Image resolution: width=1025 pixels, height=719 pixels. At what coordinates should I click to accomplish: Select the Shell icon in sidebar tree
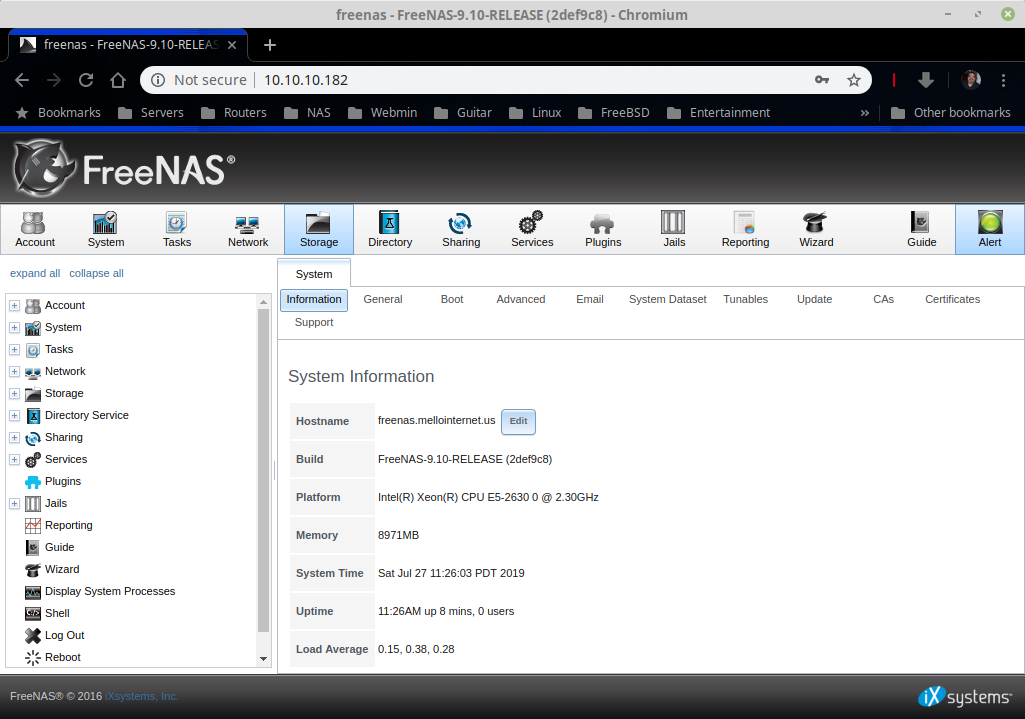tap(33, 613)
